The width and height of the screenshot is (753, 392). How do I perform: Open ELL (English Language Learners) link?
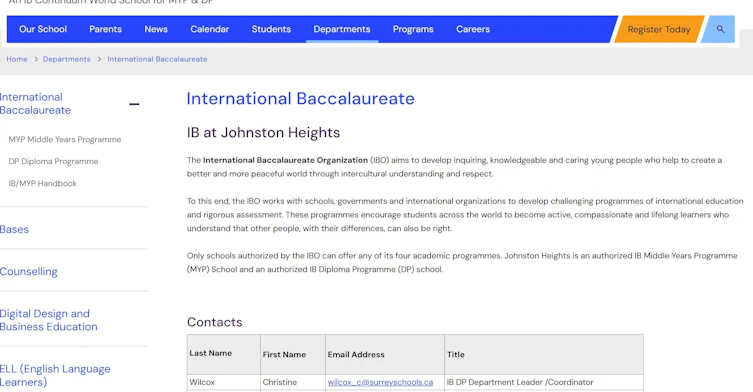click(55, 376)
